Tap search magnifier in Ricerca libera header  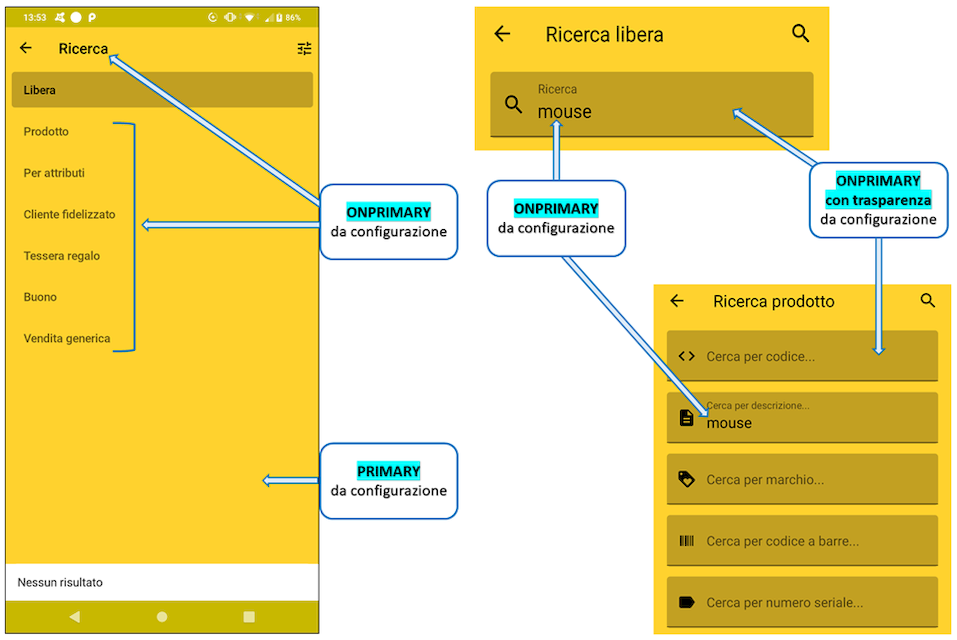[800, 34]
